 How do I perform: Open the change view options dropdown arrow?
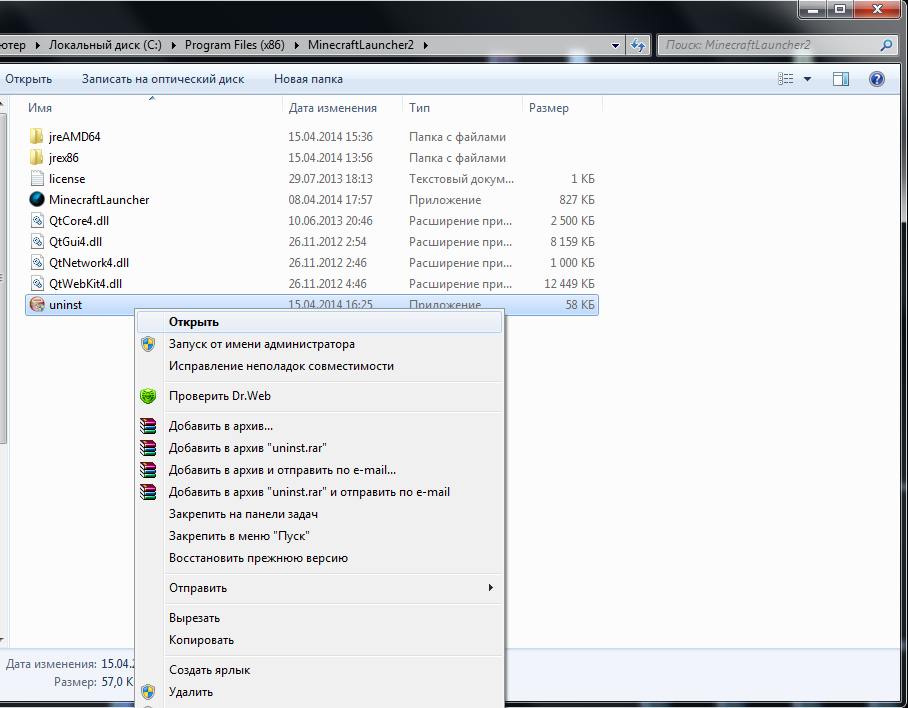[808, 79]
